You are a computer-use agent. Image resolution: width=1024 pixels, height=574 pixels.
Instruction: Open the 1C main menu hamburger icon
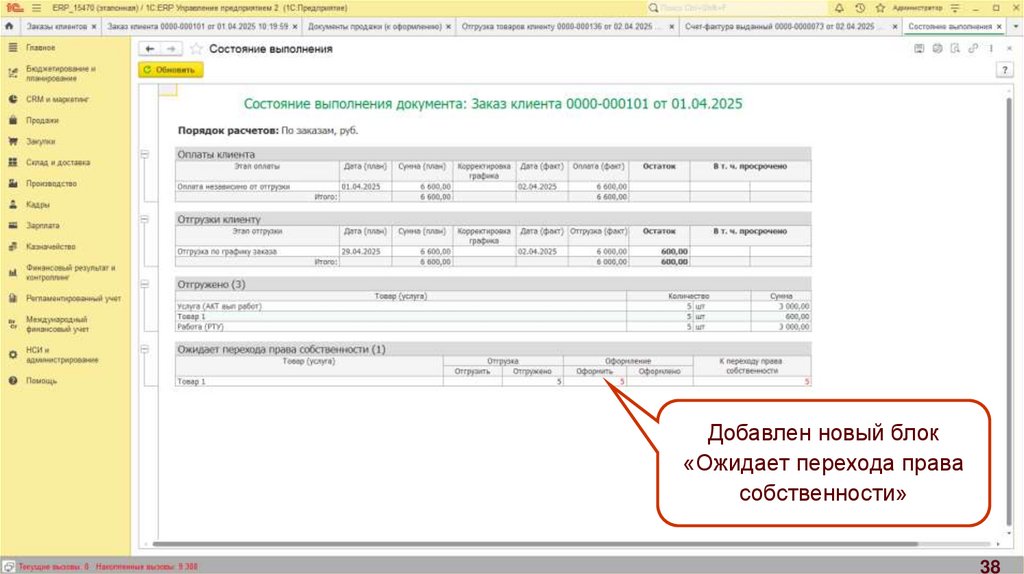coord(36,8)
